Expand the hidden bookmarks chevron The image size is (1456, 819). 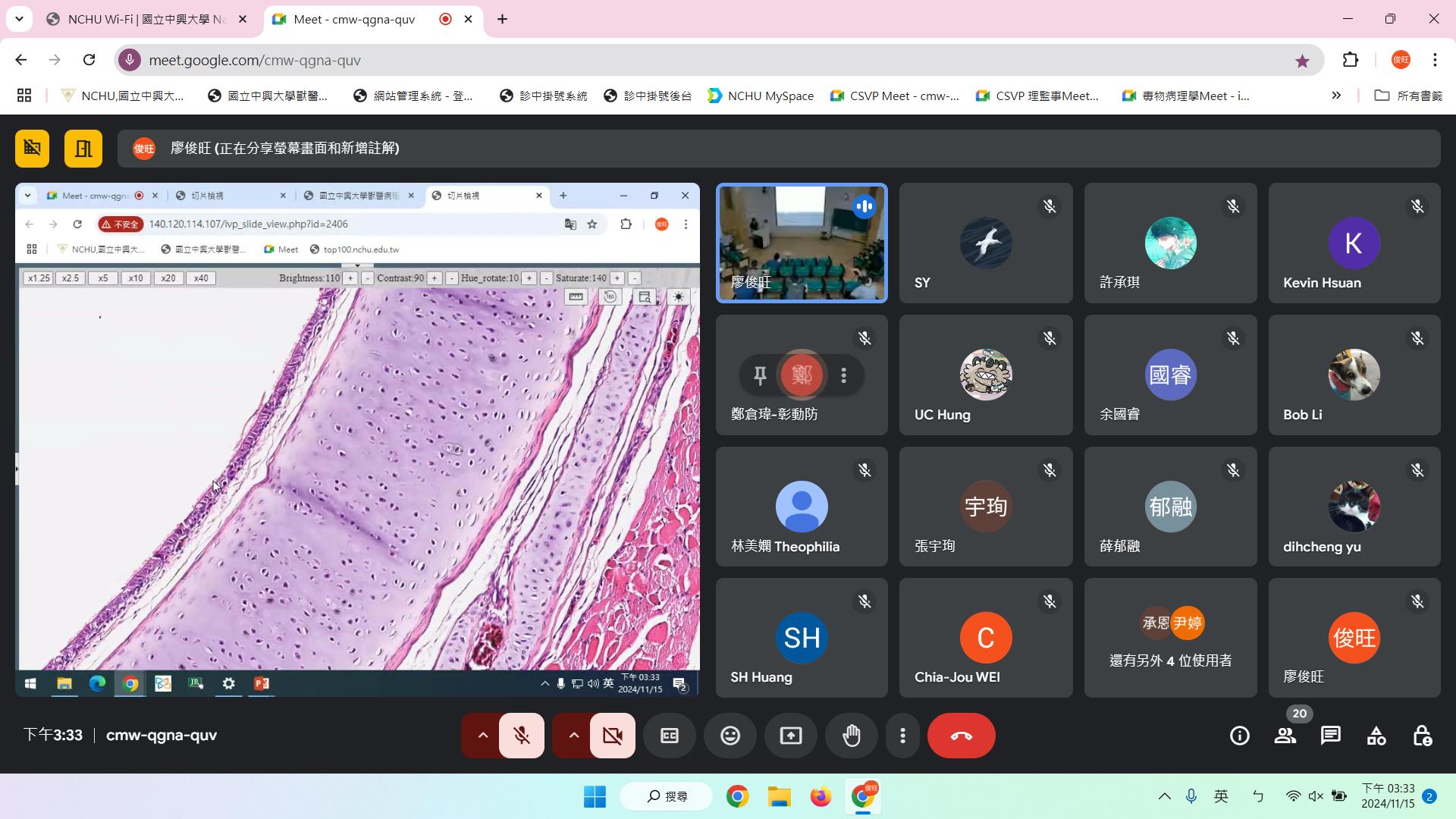[1336, 96]
